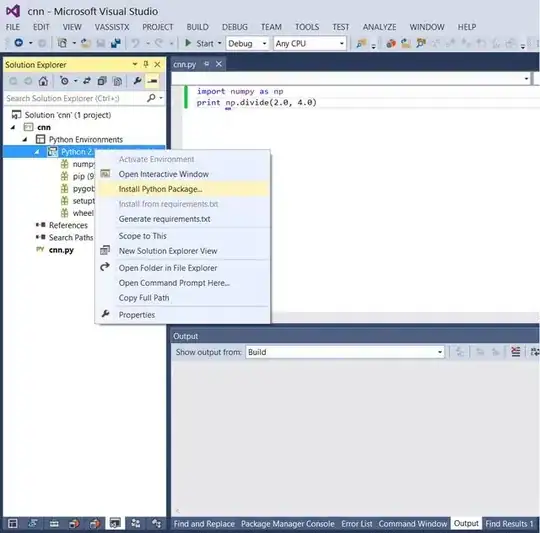Viewport: 540px width, 533px height.
Task: Open the Show output from dropdown
Action: tap(345, 352)
